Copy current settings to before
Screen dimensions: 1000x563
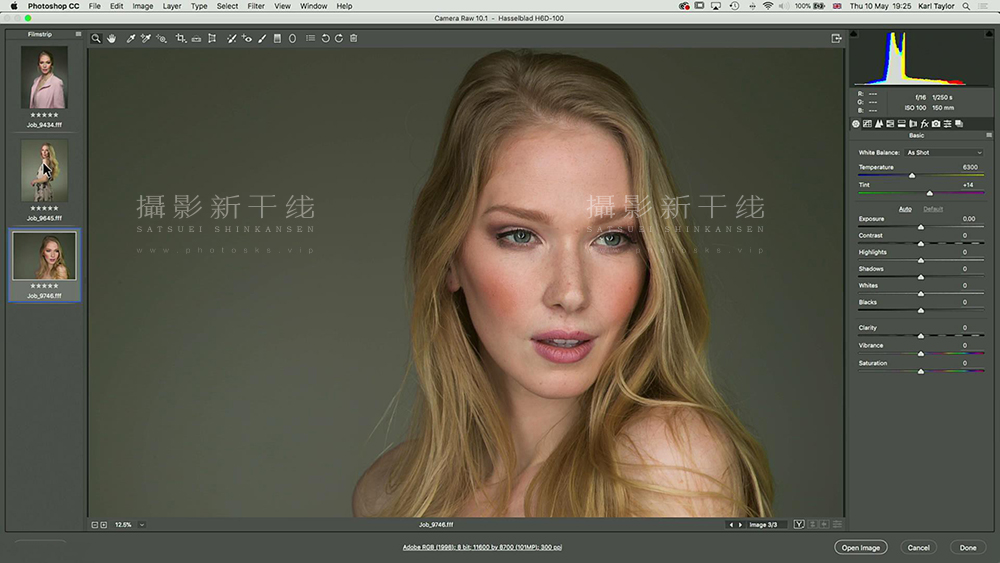[825, 525]
